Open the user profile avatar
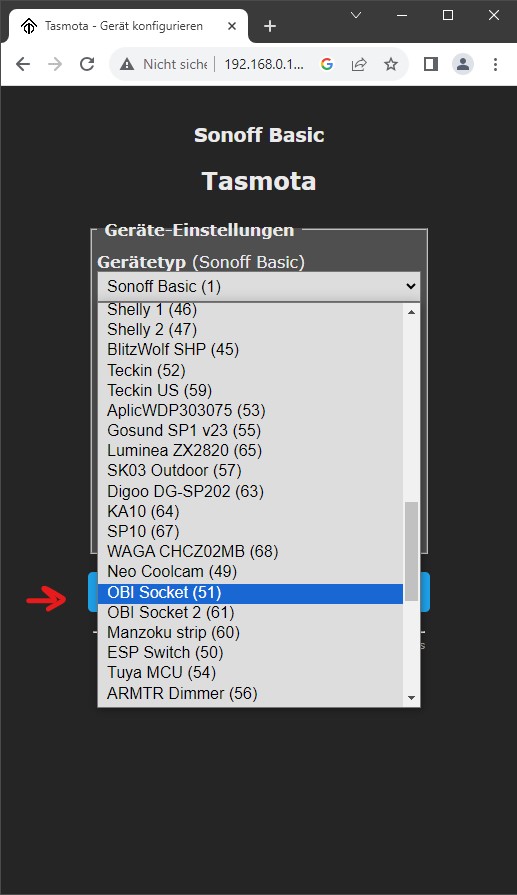The height and width of the screenshot is (895, 517). [x=463, y=64]
